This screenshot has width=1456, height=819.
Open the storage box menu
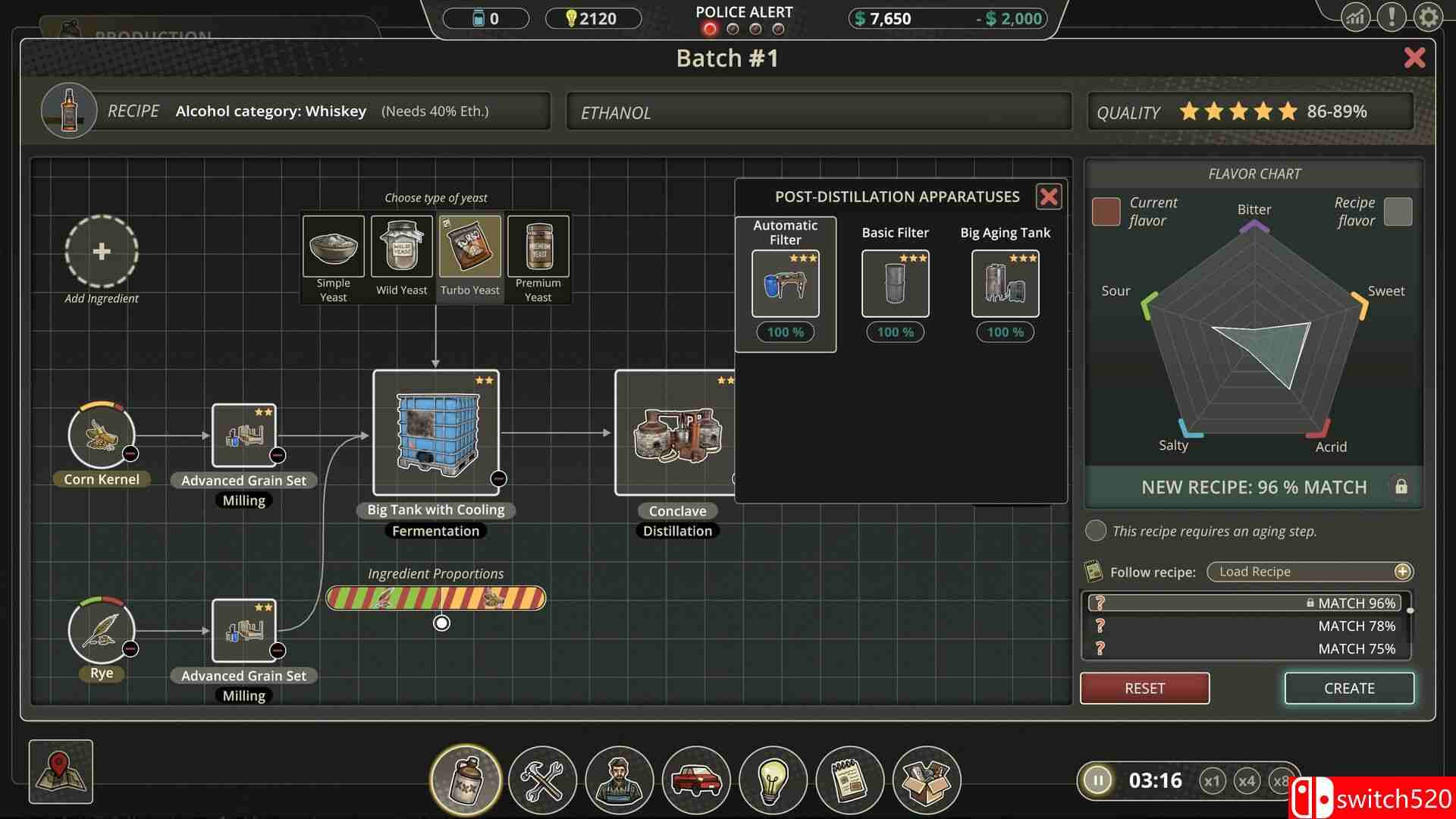pos(927,780)
